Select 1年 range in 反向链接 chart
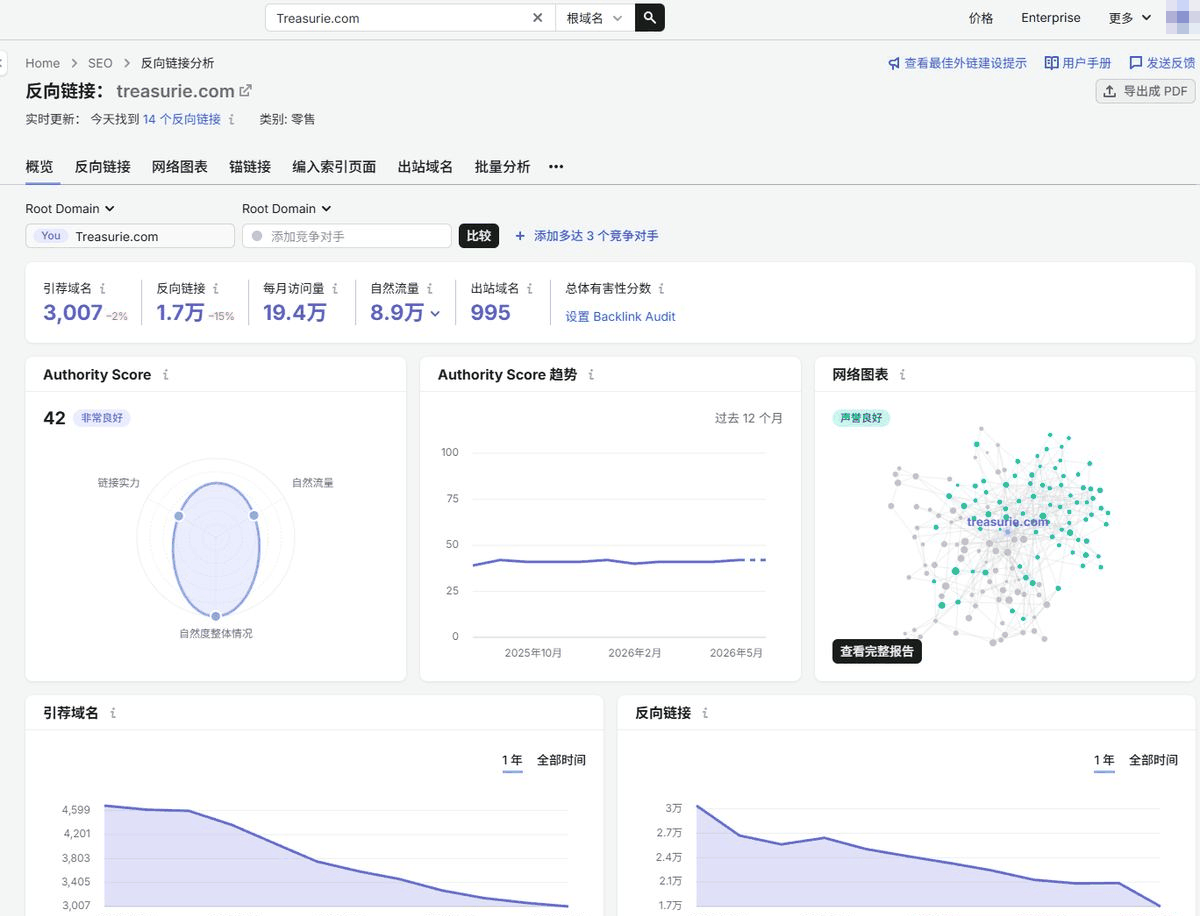The height and width of the screenshot is (916, 1200). pos(1104,760)
